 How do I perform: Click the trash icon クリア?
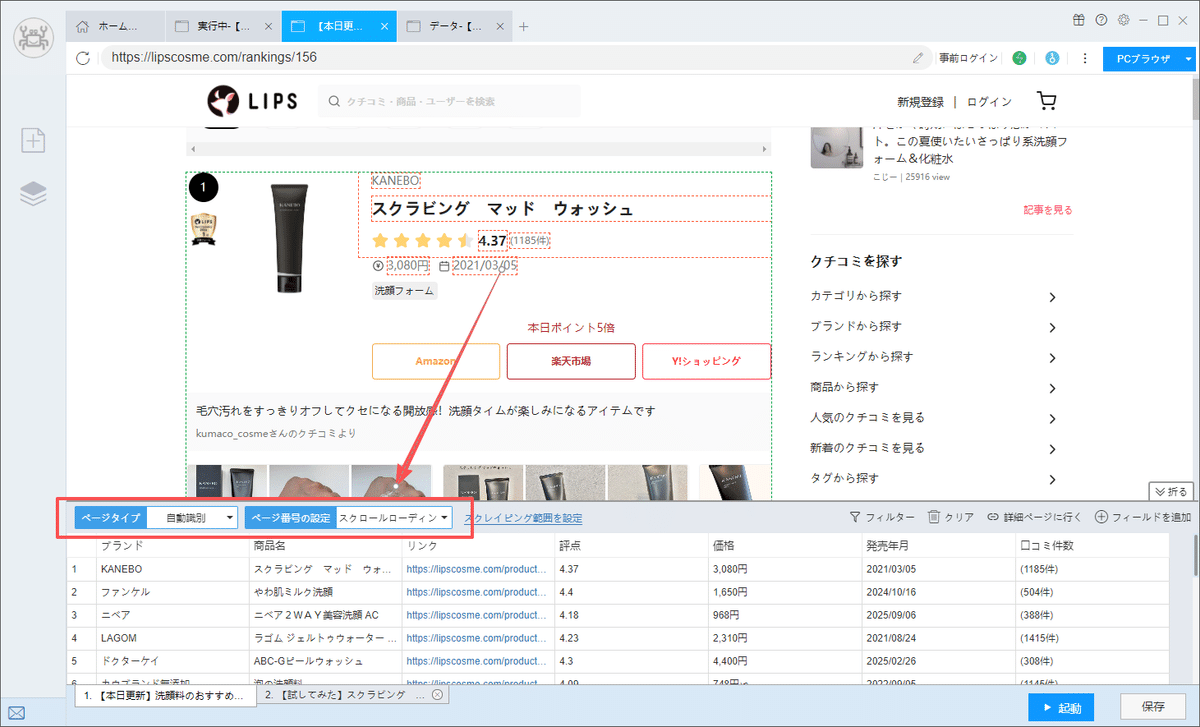[x=950, y=517]
